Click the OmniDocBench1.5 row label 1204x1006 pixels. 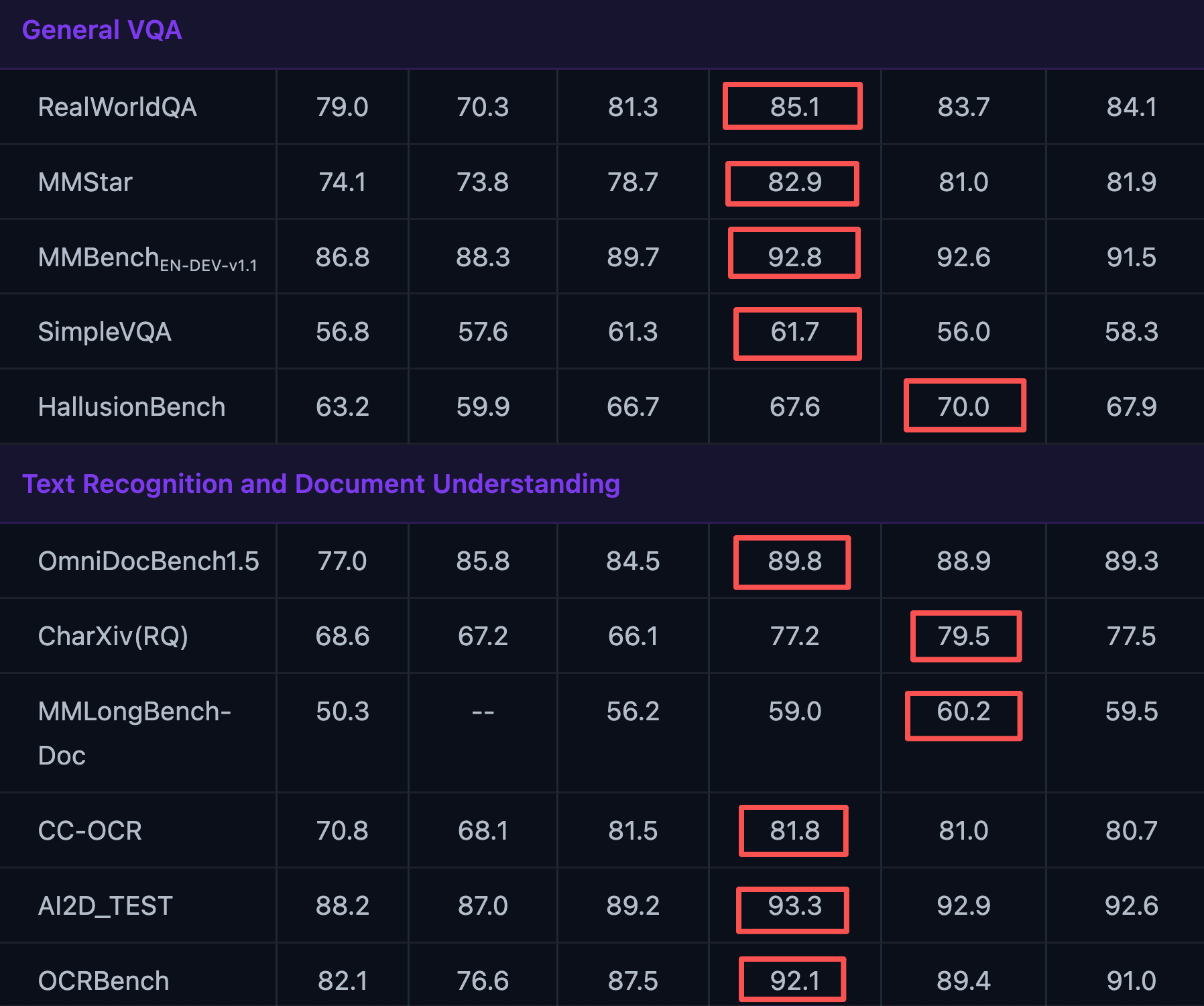pos(148,561)
